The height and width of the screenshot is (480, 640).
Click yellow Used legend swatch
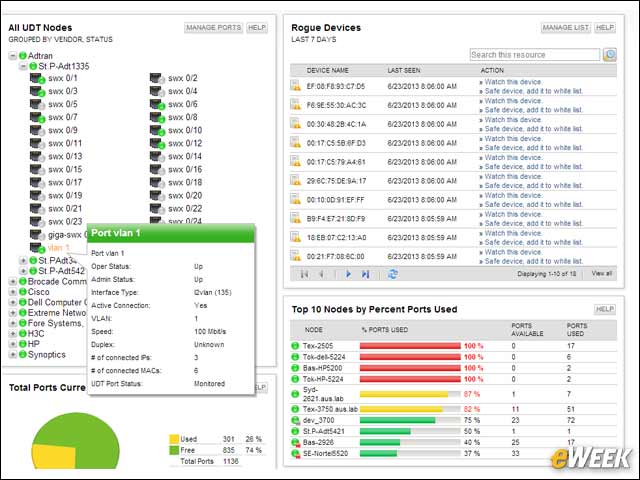coord(174,439)
